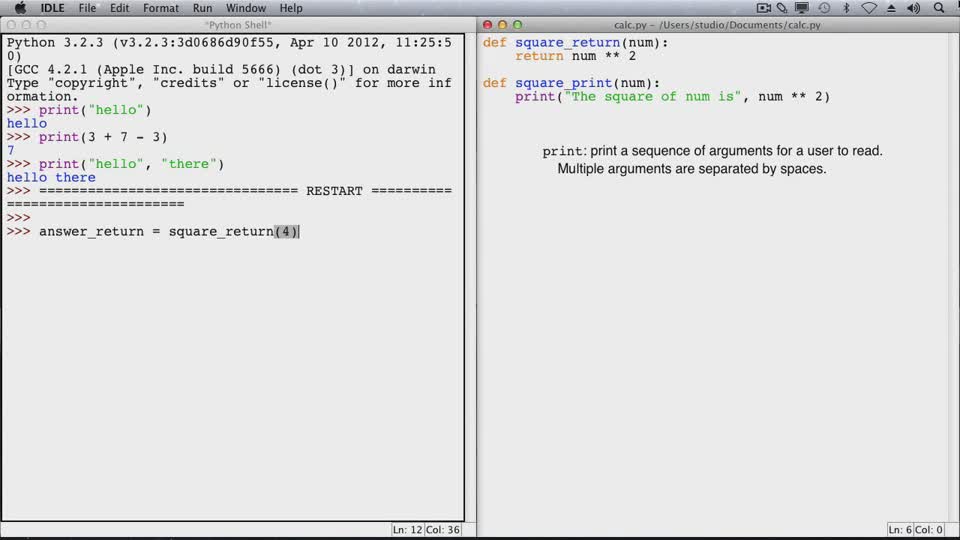Open the Window menu
The image size is (960, 540).
[x=246, y=8]
